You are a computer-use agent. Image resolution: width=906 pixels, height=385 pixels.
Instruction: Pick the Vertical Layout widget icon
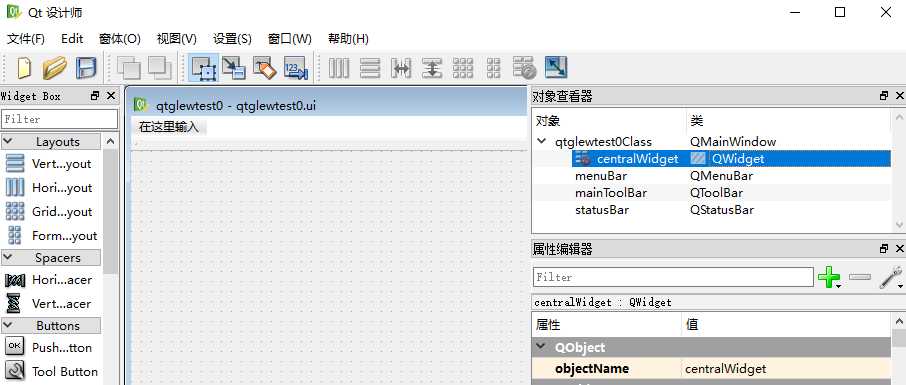[15, 164]
